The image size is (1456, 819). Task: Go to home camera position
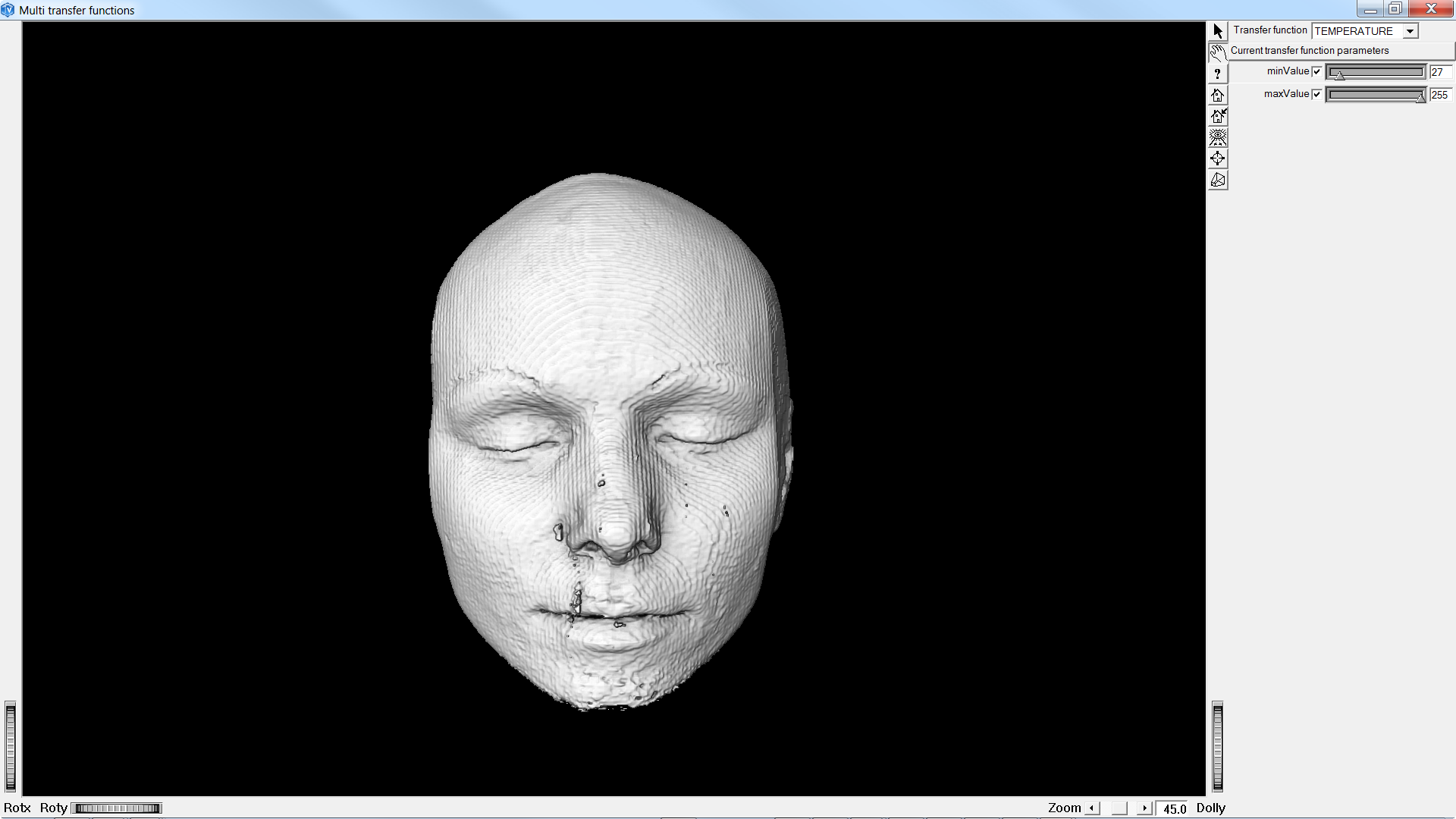[1218, 95]
